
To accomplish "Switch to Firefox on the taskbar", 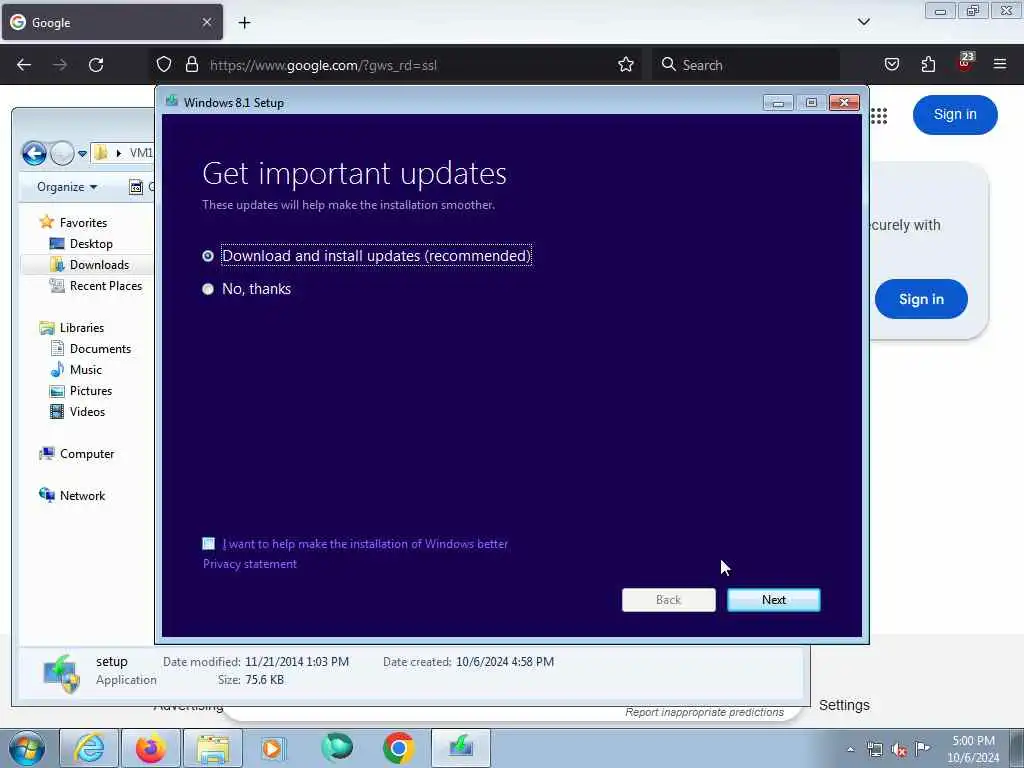I will point(150,748).
